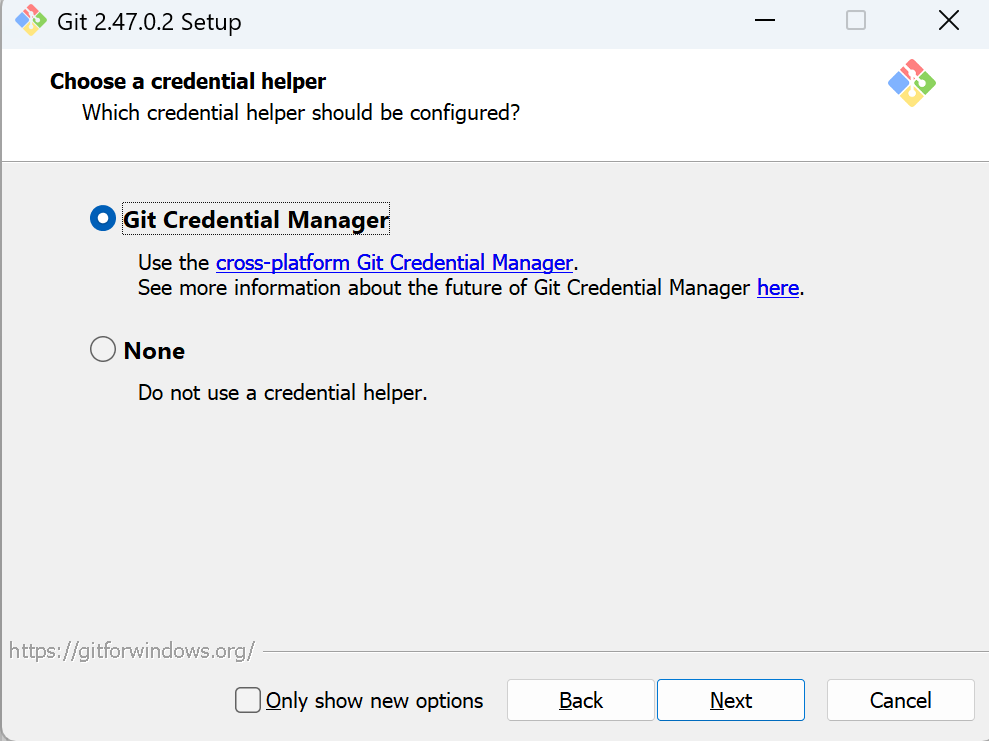989x741 pixels.
Task: Enable the Only show new options checkbox
Action: click(248, 700)
